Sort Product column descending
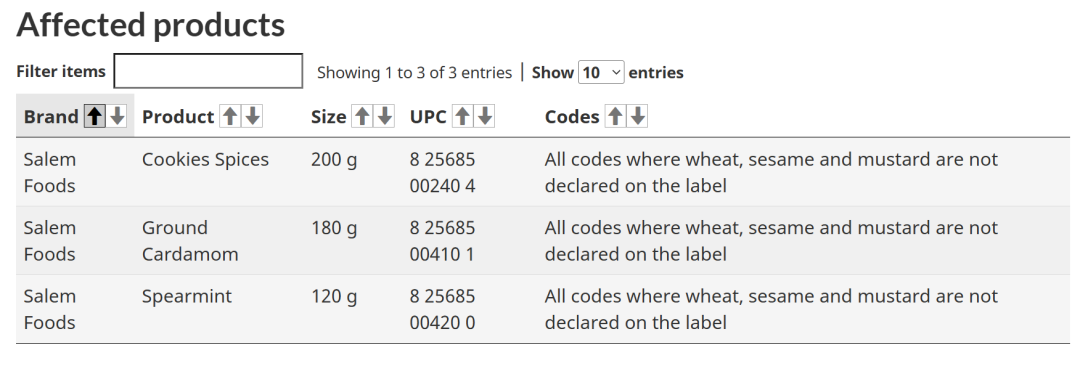This screenshot has width=1080, height=366. tap(253, 116)
